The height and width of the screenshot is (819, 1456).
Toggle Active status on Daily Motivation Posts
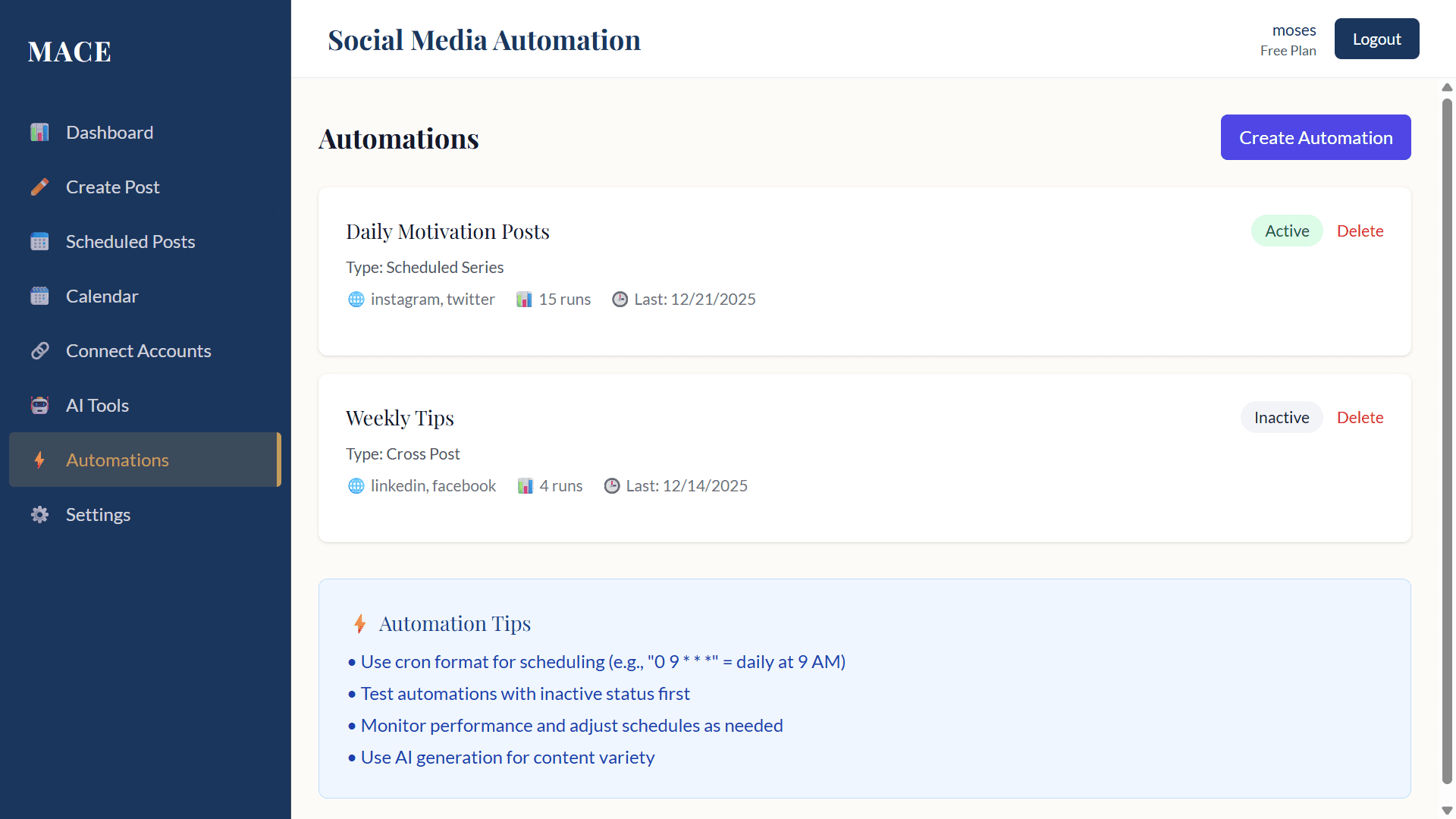pyautogui.click(x=1286, y=231)
